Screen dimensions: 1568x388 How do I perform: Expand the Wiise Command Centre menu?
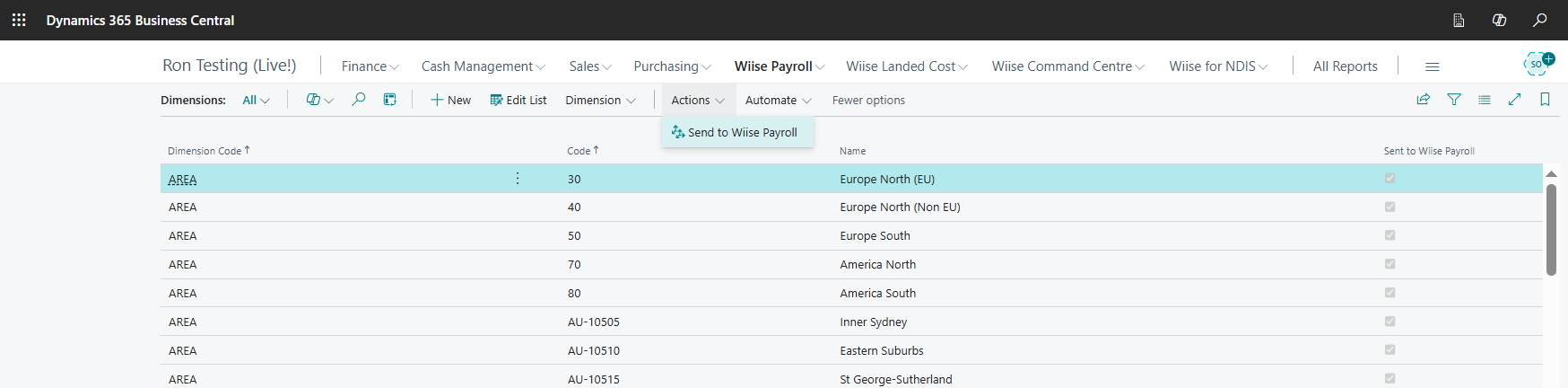tap(1067, 66)
